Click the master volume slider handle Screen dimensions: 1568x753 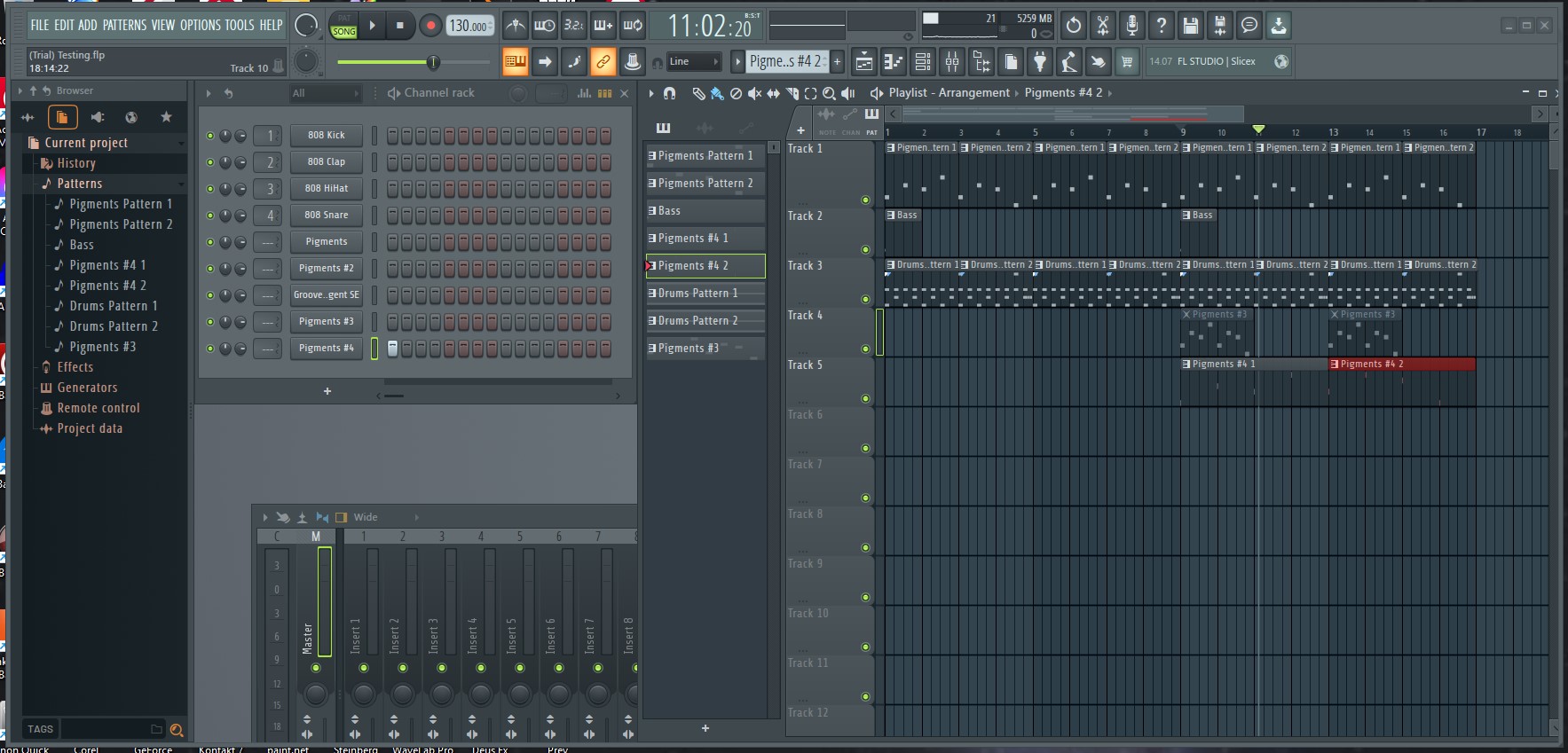click(x=433, y=61)
